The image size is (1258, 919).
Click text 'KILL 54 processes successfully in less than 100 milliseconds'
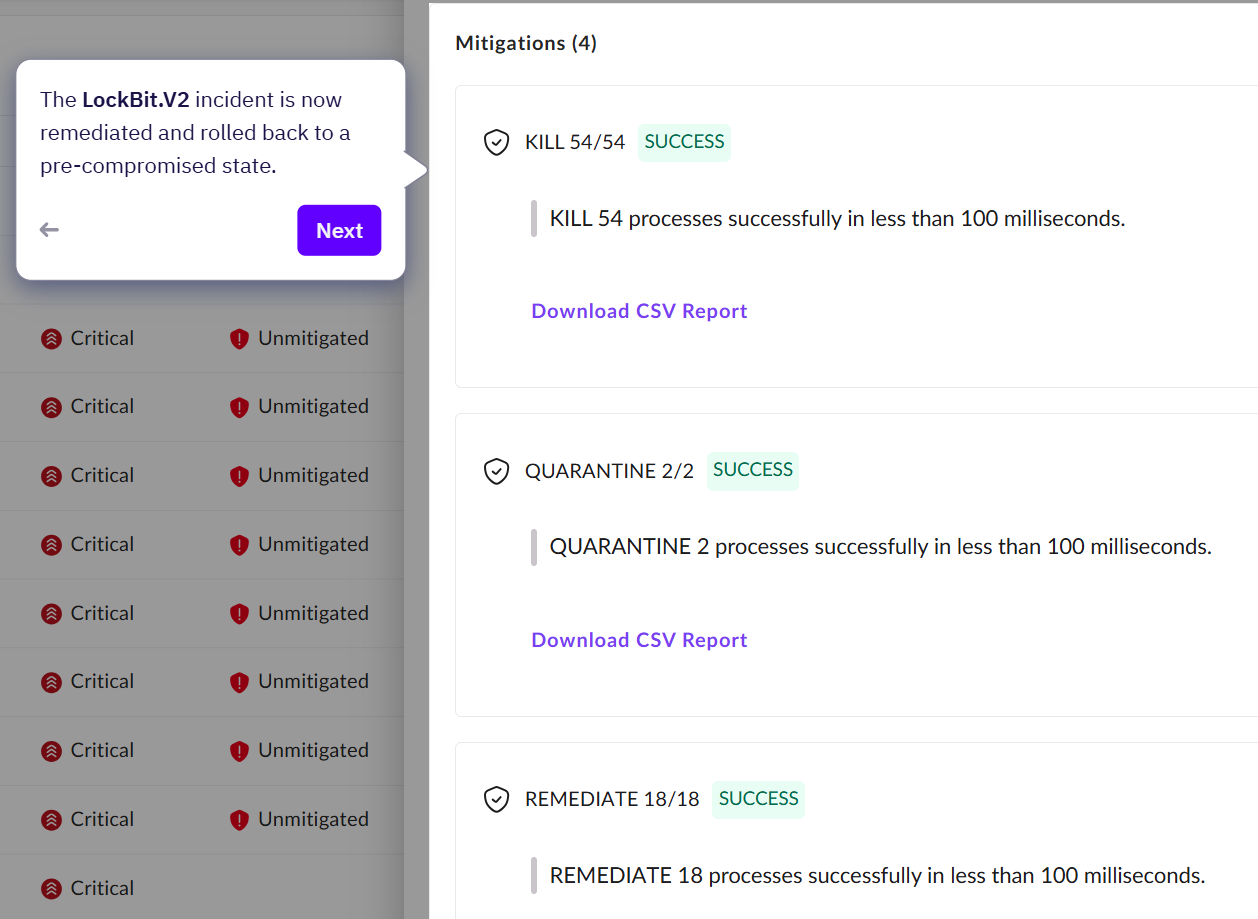click(838, 218)
